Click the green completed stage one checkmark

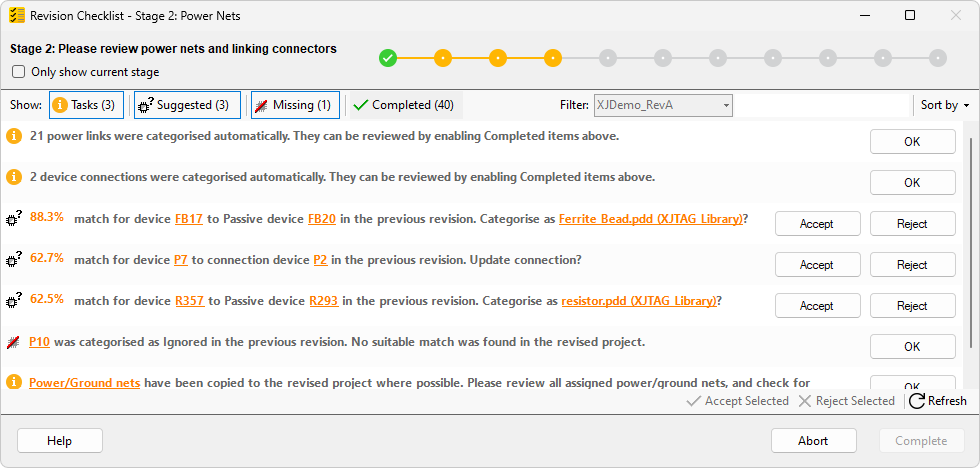click(388, 58)
